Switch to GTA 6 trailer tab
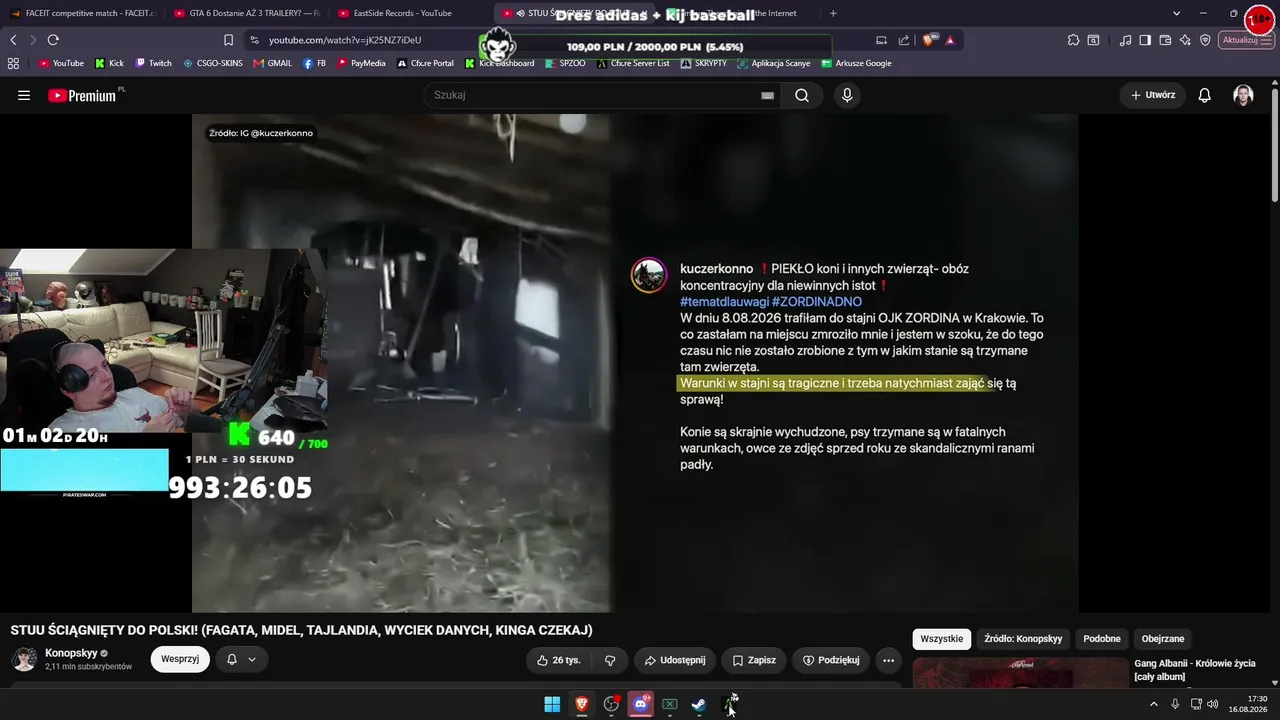1280x720 pixels. point(246,13)
